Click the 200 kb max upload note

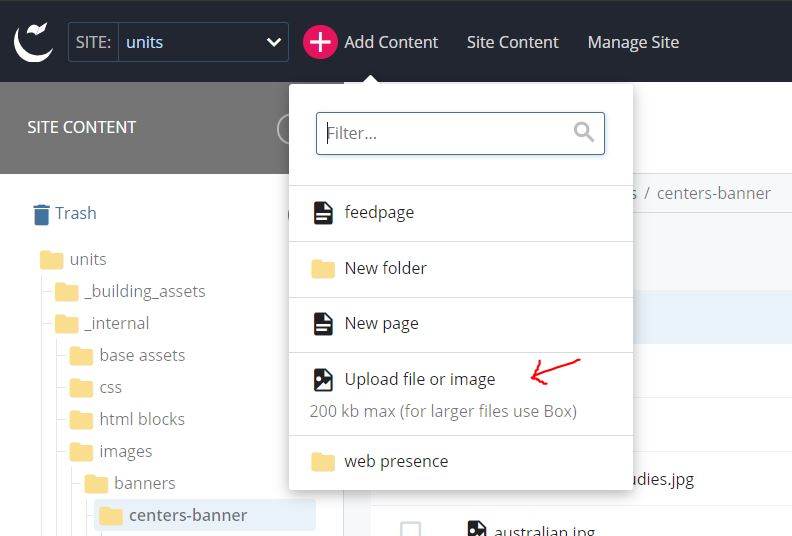[443, 411]
